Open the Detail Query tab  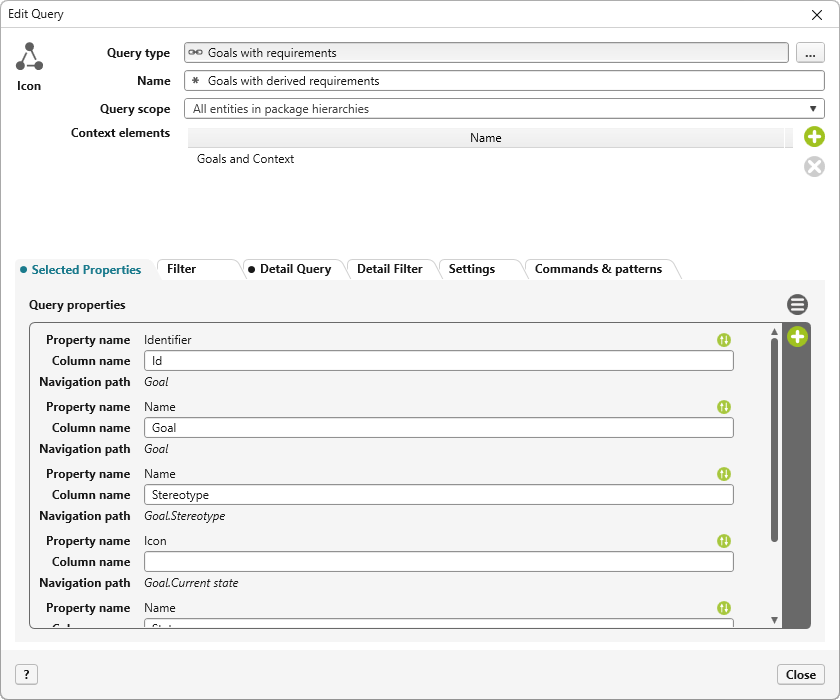click(295, 269)
